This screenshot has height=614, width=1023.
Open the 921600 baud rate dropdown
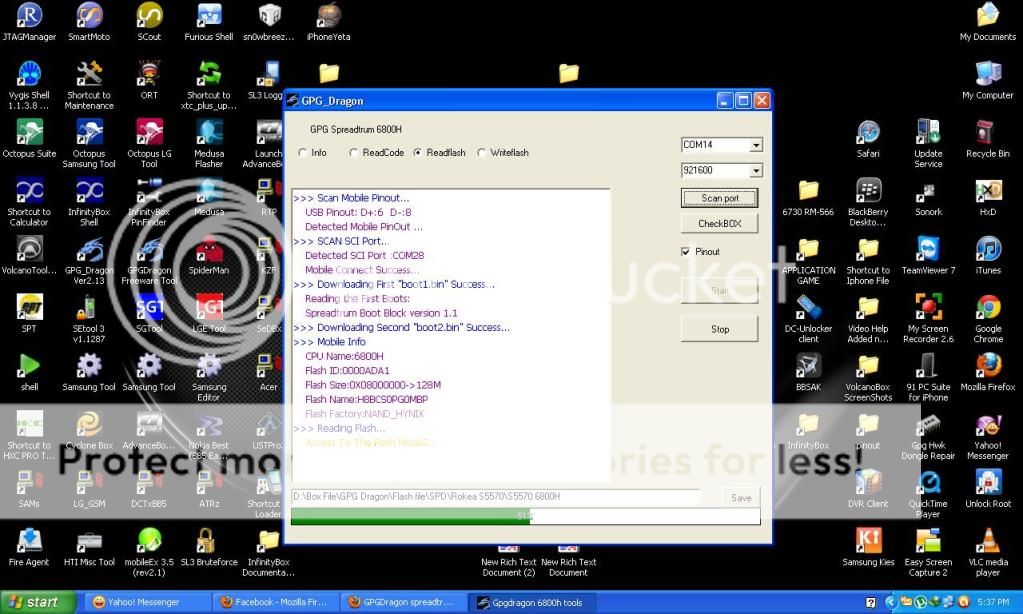[755, 171]
